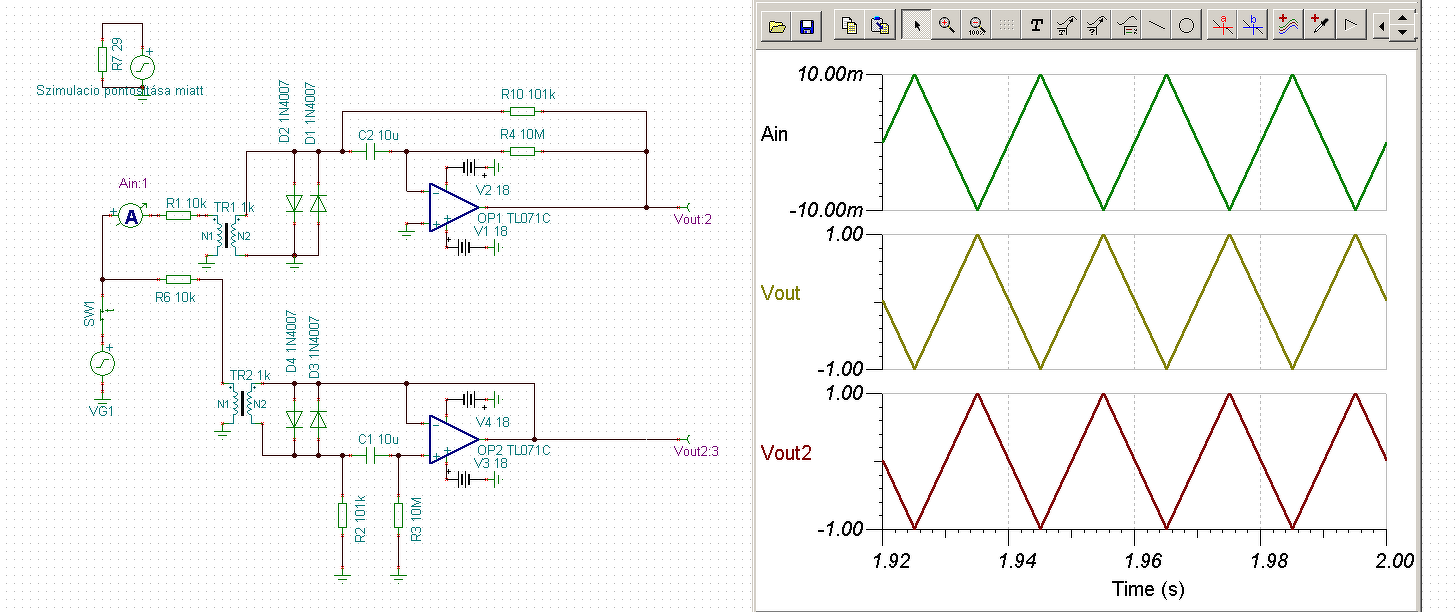The image size is (1456, 612).
Task: Click the Ain curve label
Action: tap(774, 134)
